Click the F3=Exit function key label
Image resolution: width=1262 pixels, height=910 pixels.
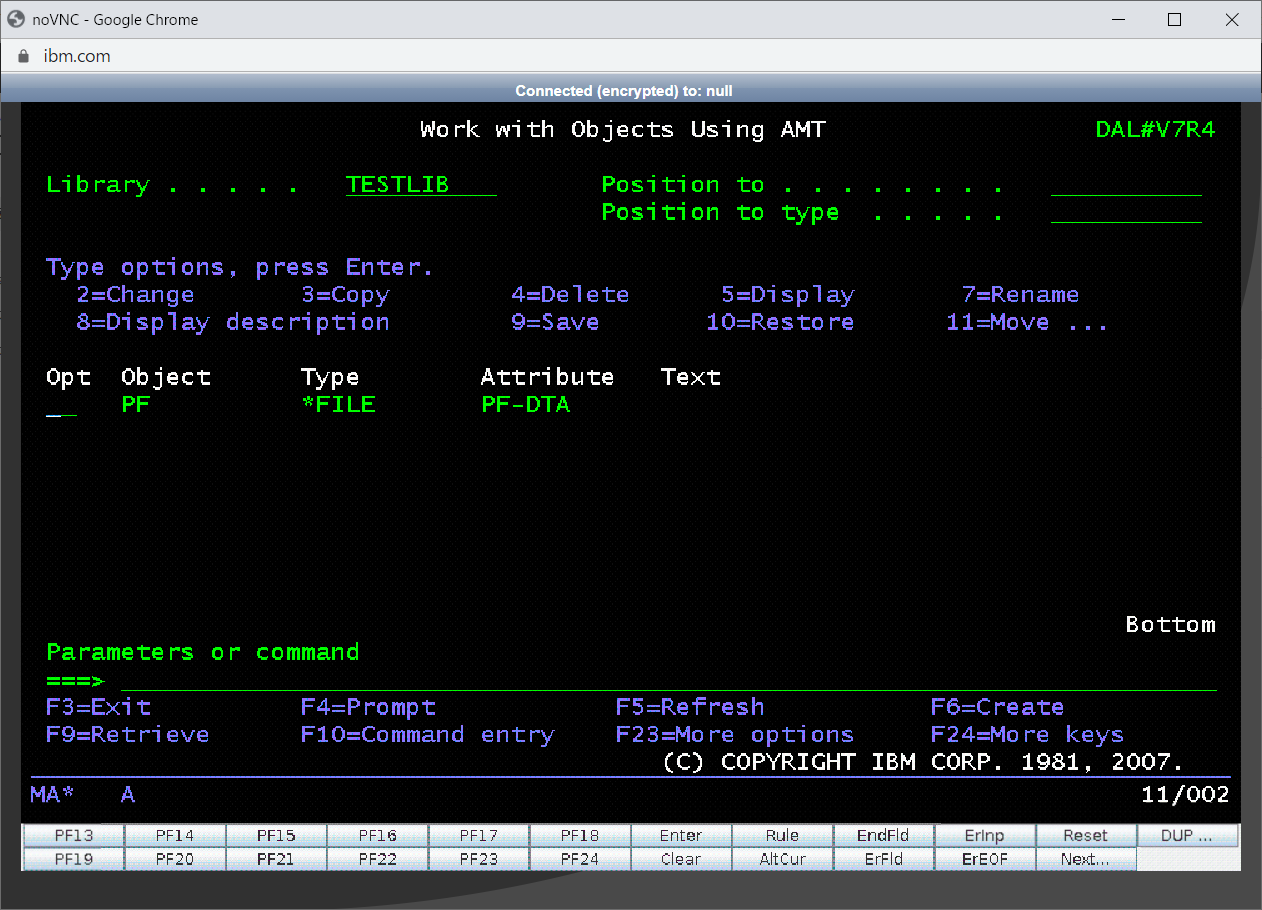(98, 707)
